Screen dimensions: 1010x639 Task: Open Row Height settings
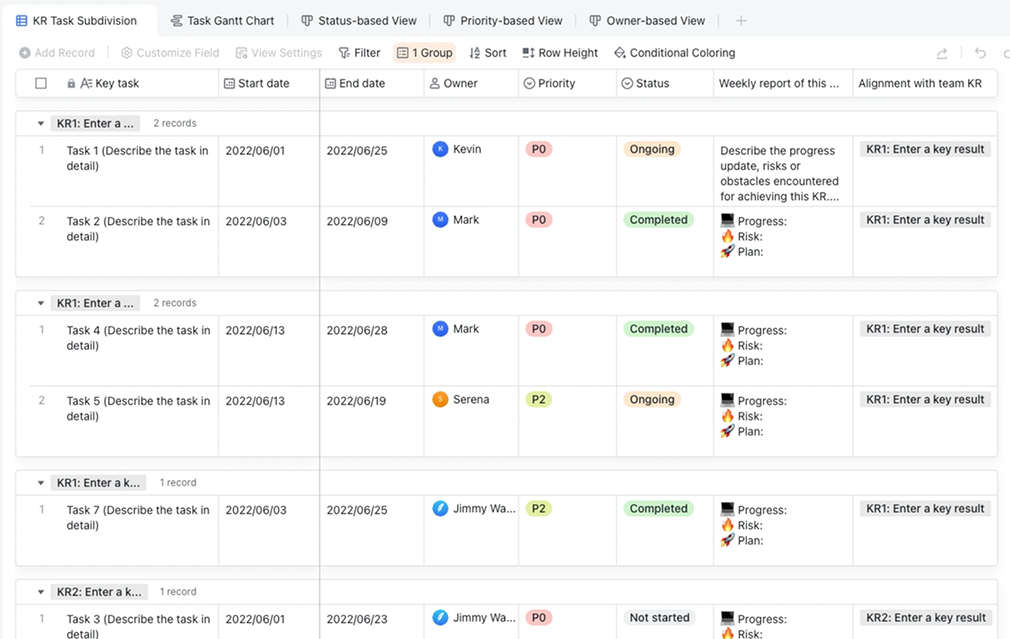click(x=560, y=53)
